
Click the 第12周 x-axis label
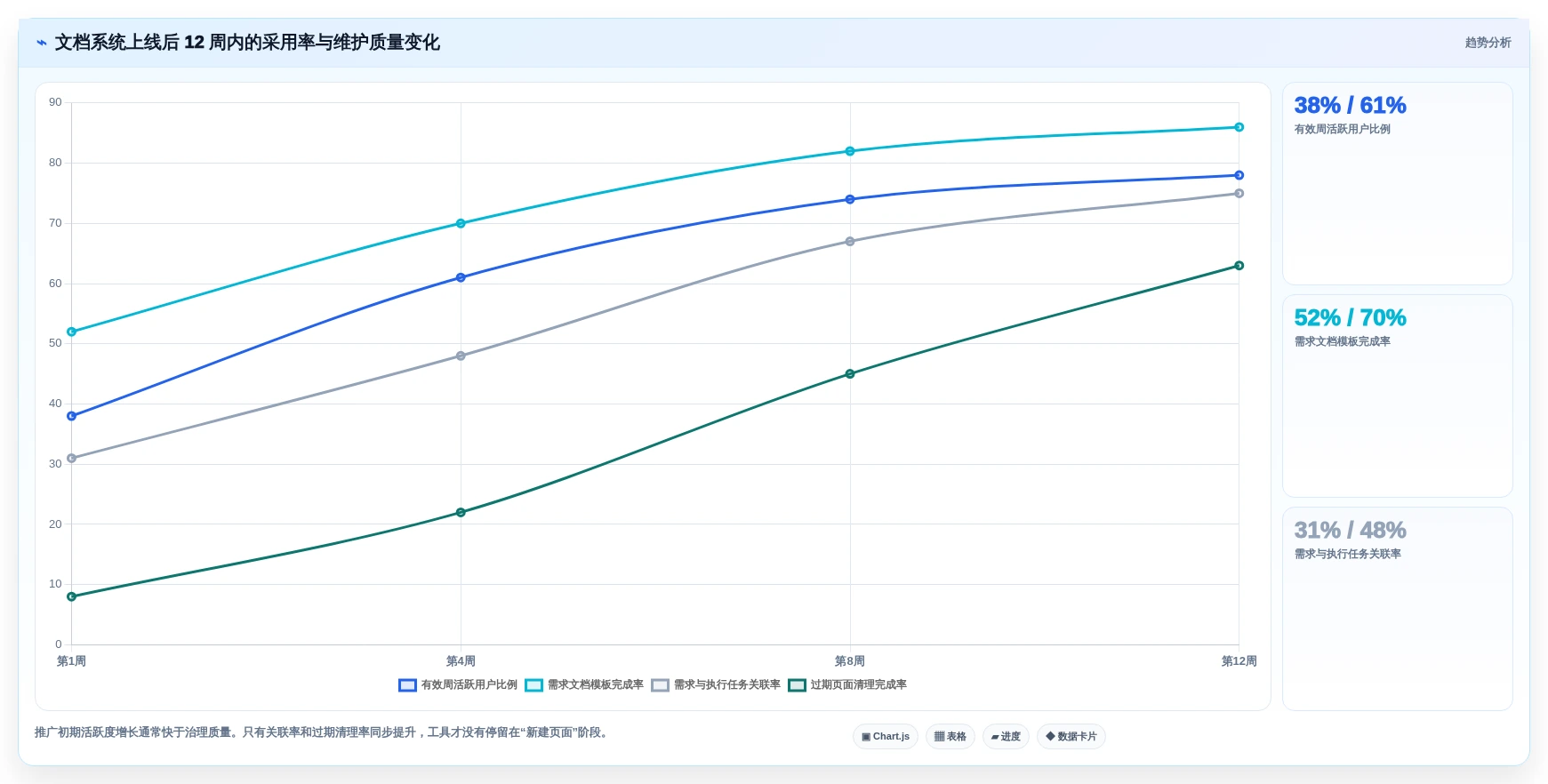[x=1239, y=661]
